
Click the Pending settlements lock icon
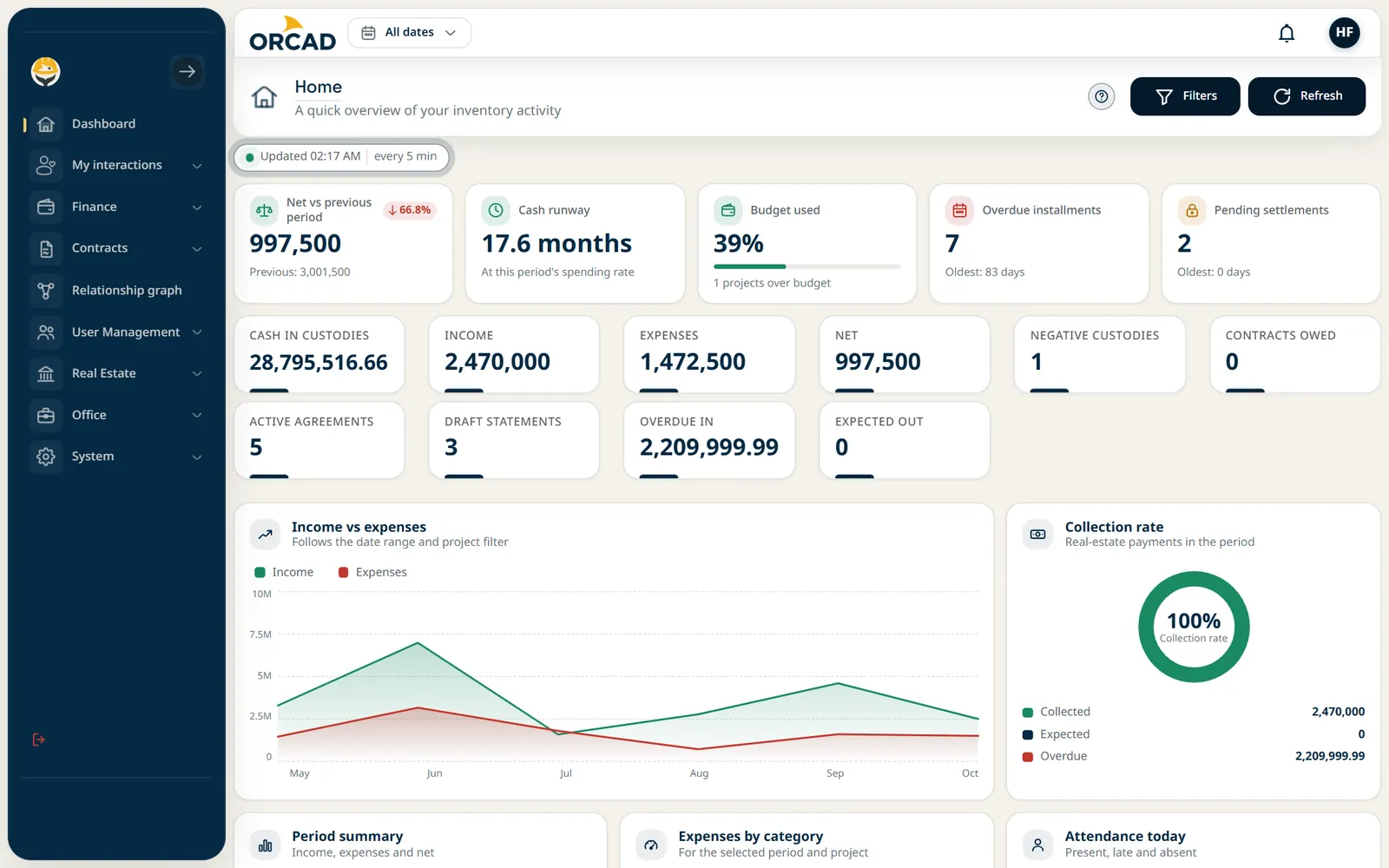tap(1191, 210)
